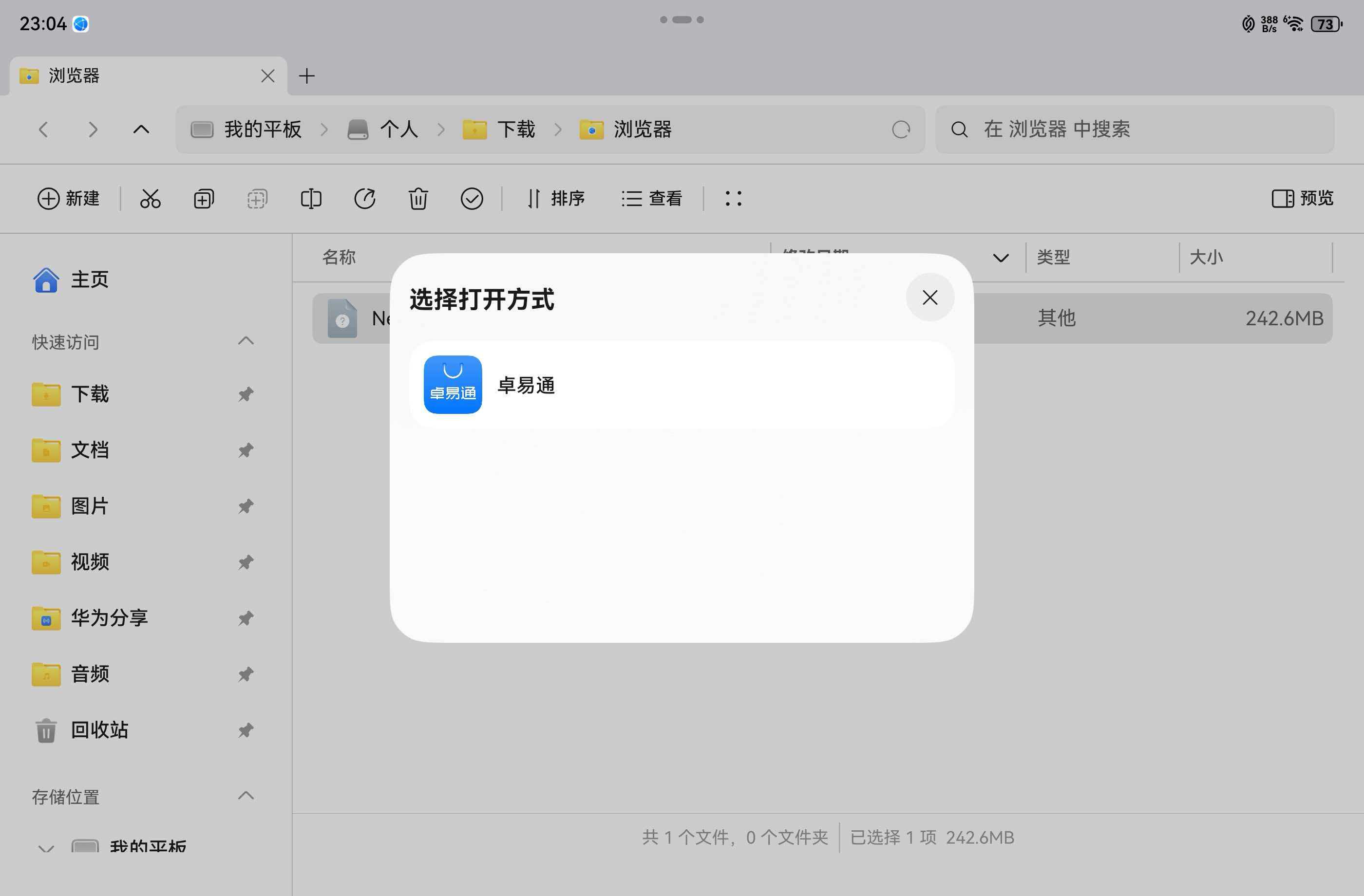Image resolution: width=1364 pixels, height=896 pixels.
Task: Select the cut (scissors) toolbar icon
Action: tap(150, 199)
